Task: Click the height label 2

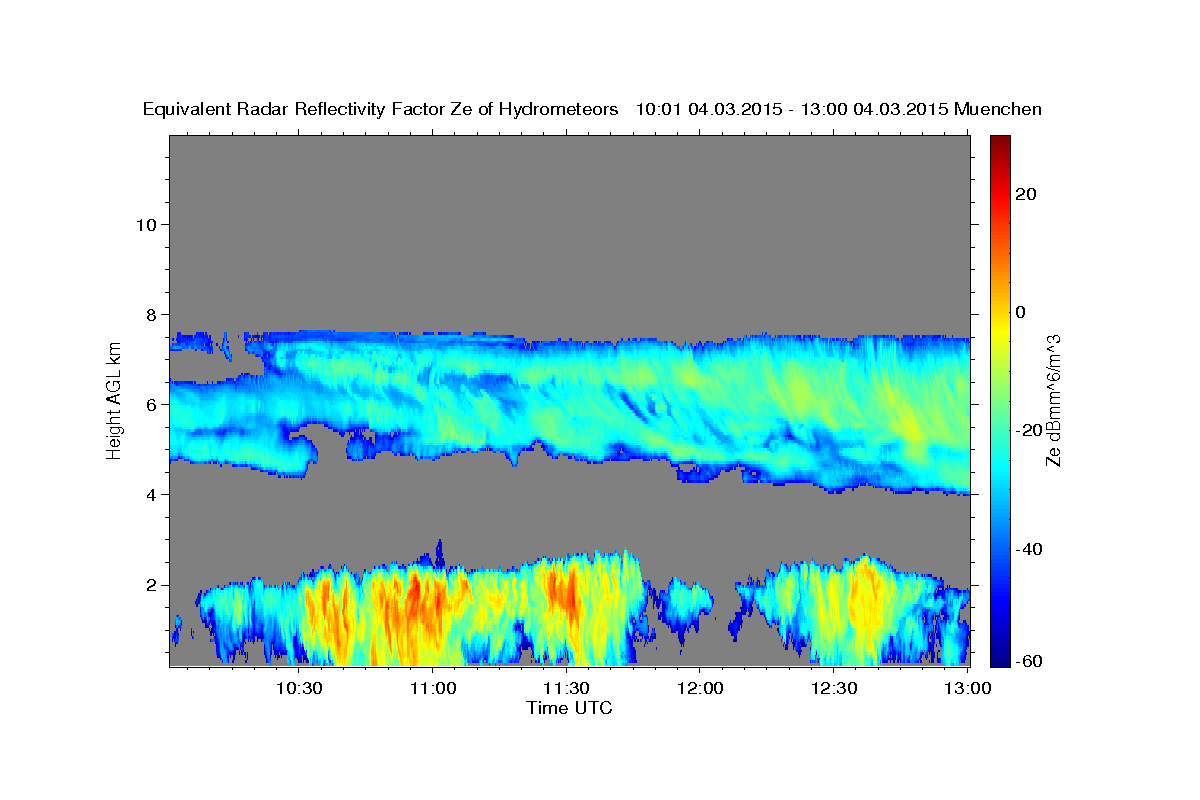Action: 151,584
